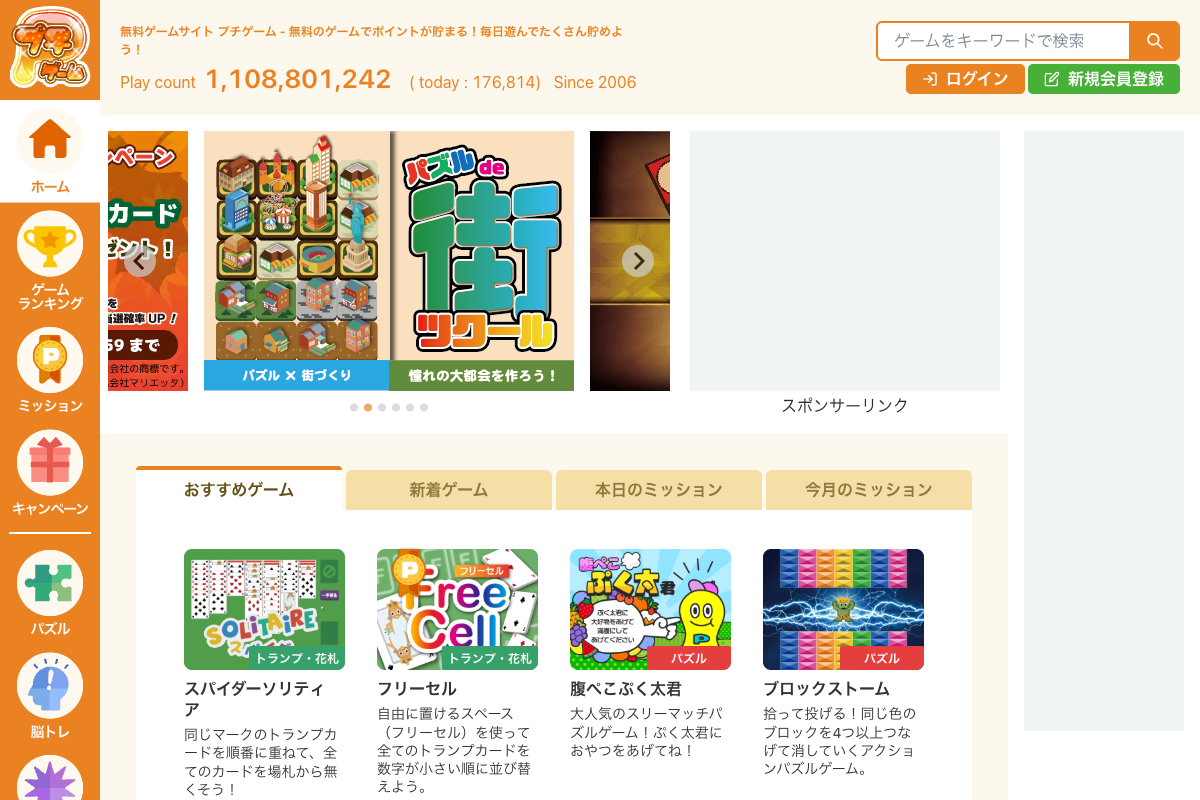Viewport: 1200px width, 800px height.
Task: Click the 新規会員登録 button
Action: (1104, 79)
